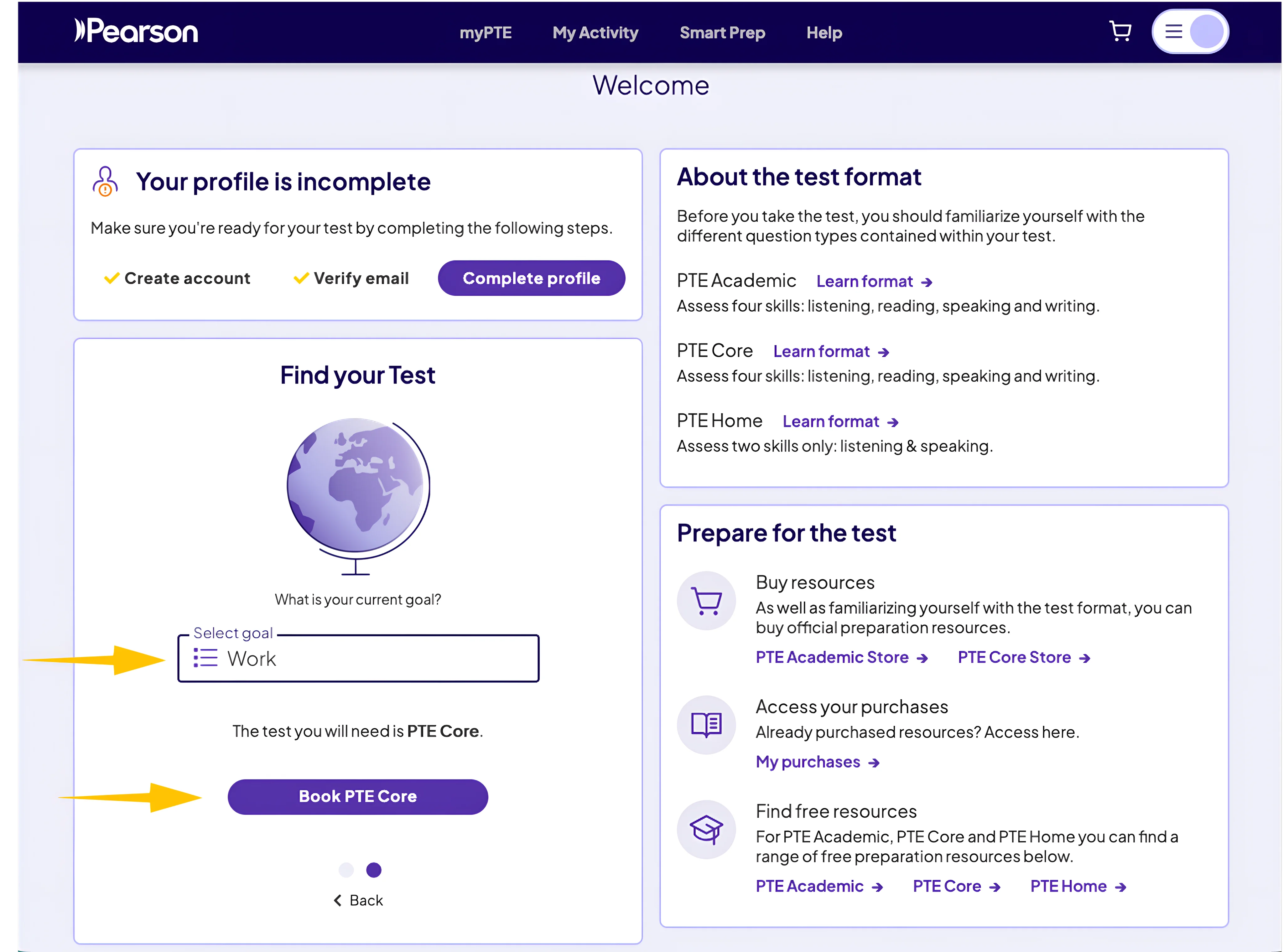Screen dimensions: 1283x952
Task: Click the Find your Test heading
Action: pyautogui.click(x=357, y=375)
